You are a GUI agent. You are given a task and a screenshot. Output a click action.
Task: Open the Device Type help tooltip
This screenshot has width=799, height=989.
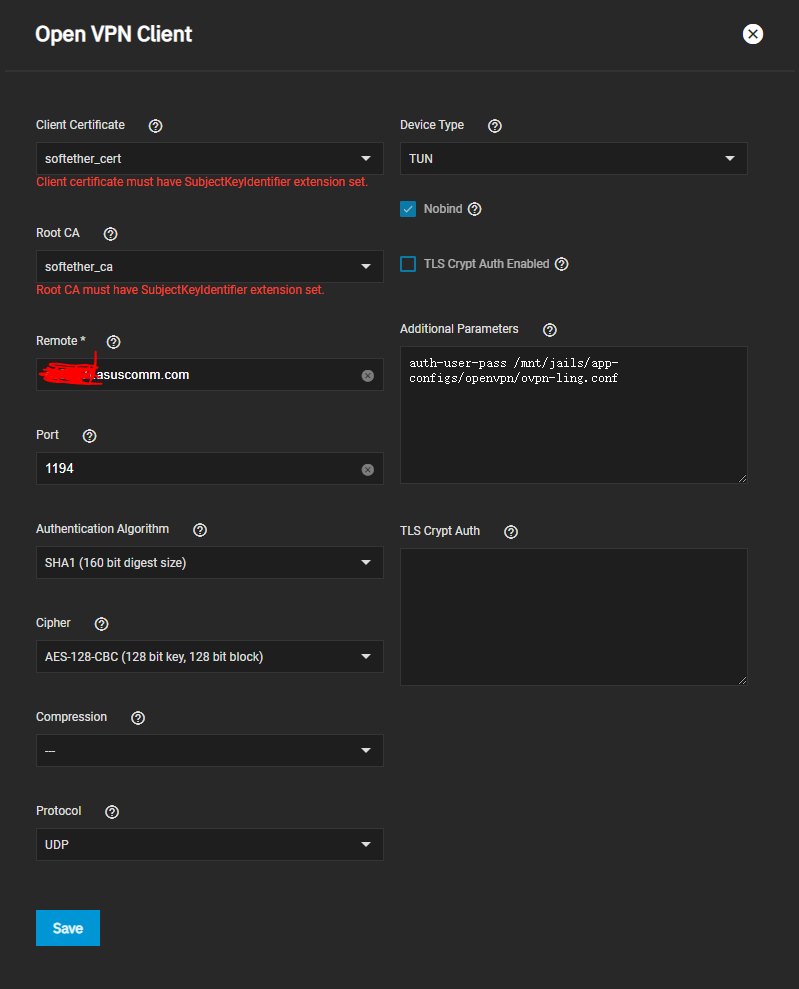pyautogui.click(x=494, y=126)
